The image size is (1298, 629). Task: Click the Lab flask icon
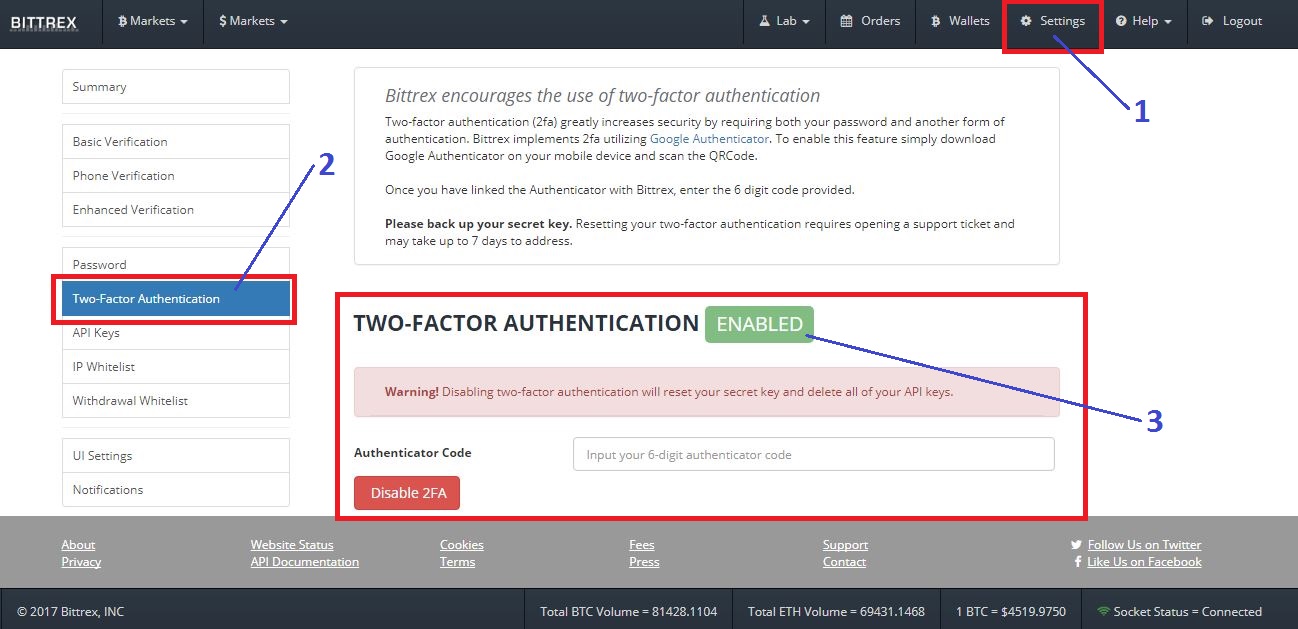coord(764,21)
